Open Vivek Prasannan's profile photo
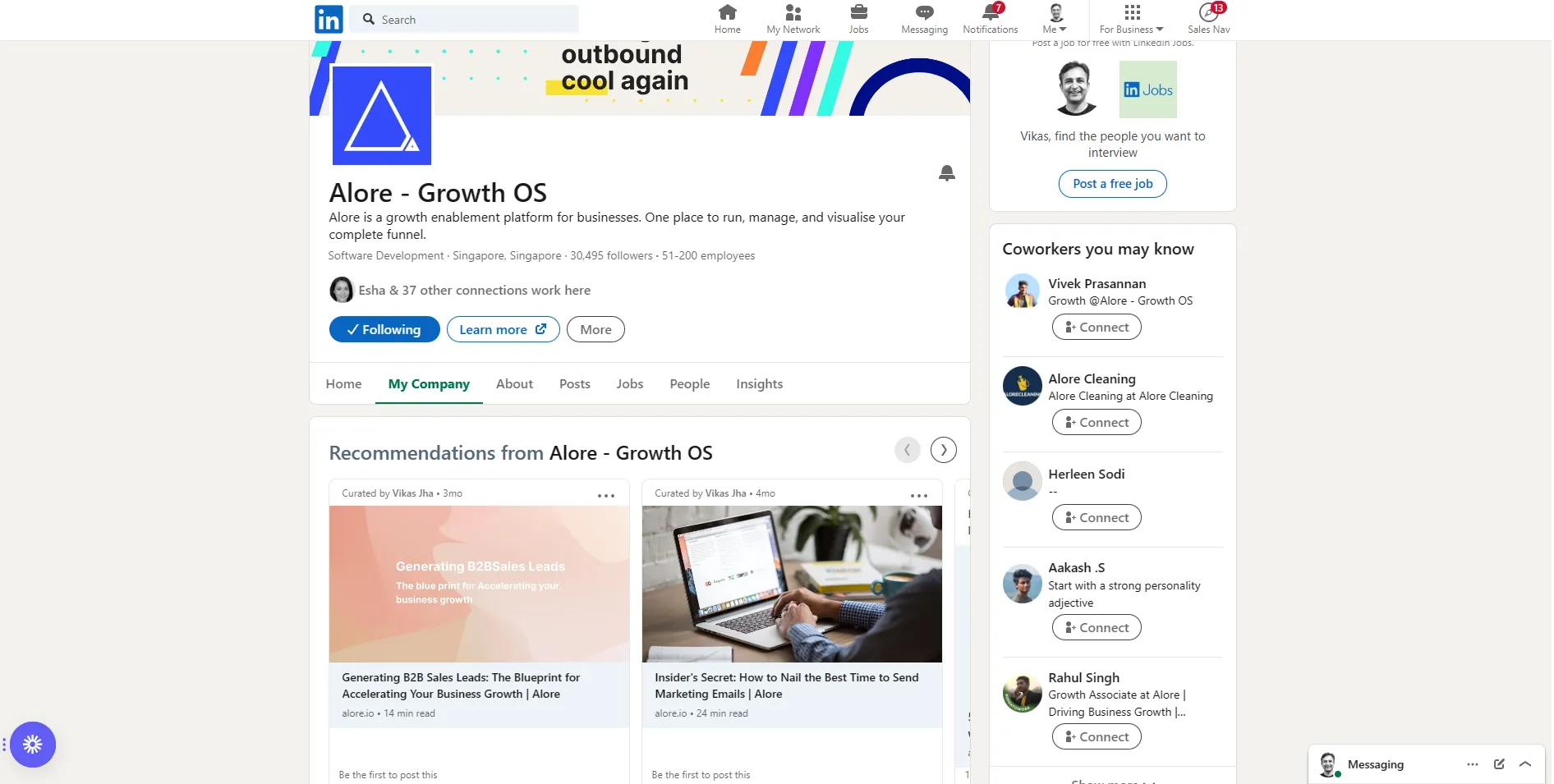This screenshot has width=1554, height=784. (1023, 291)
